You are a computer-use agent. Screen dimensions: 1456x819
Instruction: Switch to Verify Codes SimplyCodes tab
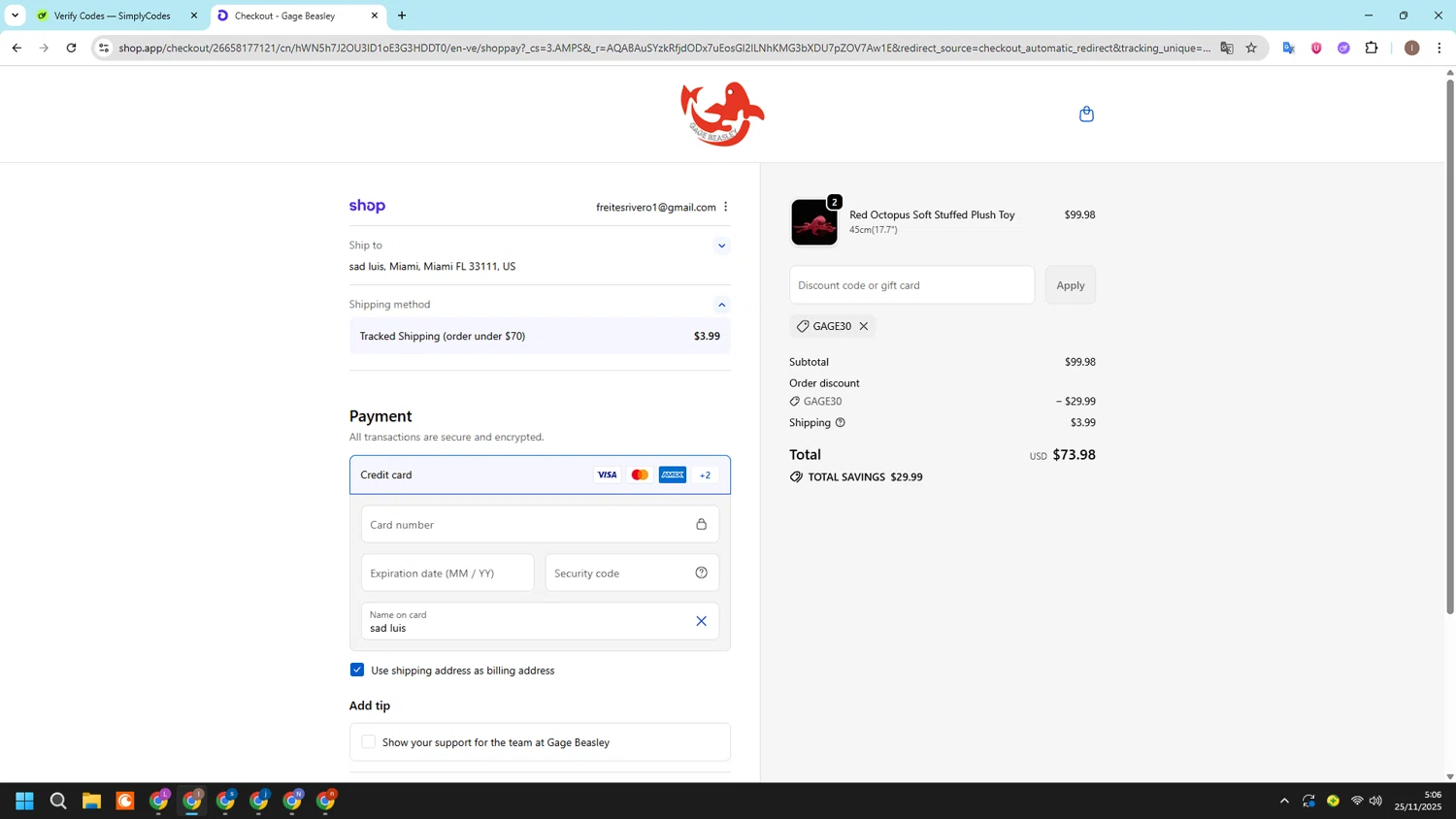coord(115,16)
